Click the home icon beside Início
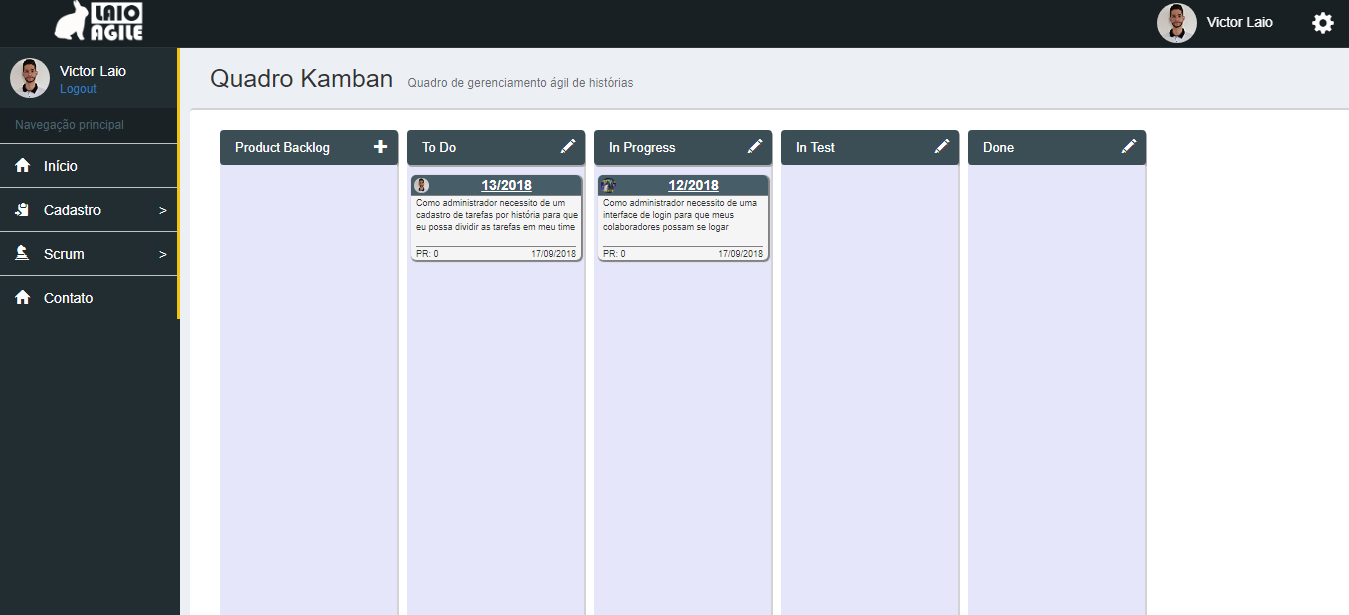The image size is (1349, 615). pos(24,165)
